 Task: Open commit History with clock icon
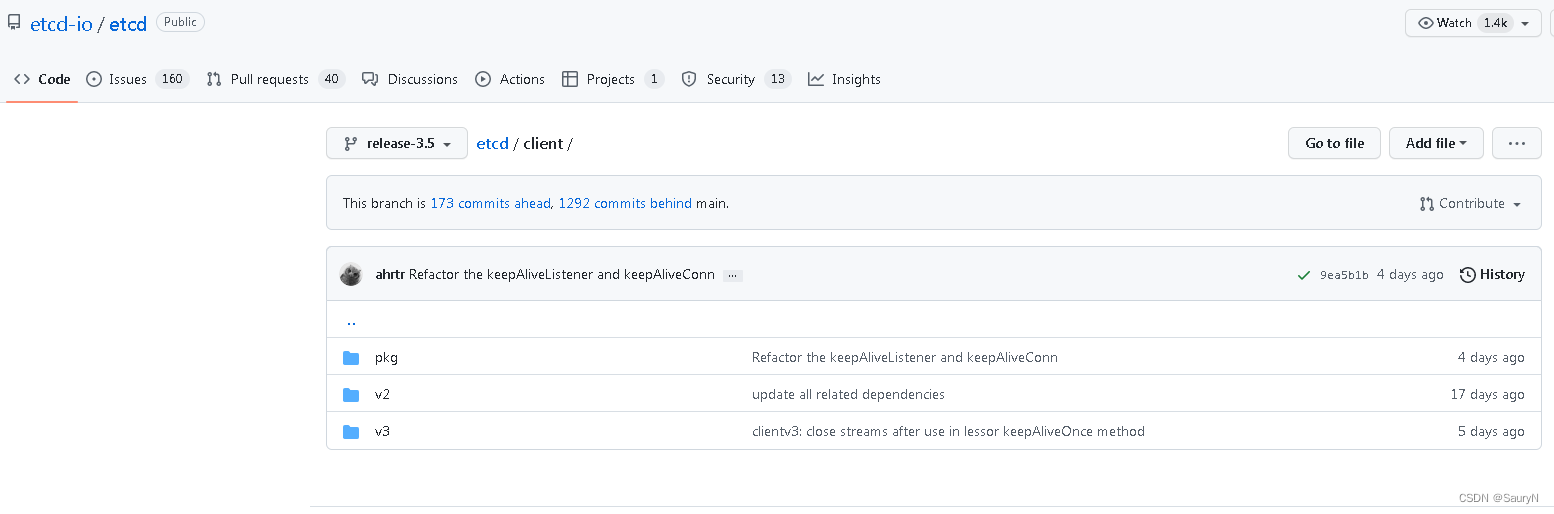(1492, 275)
